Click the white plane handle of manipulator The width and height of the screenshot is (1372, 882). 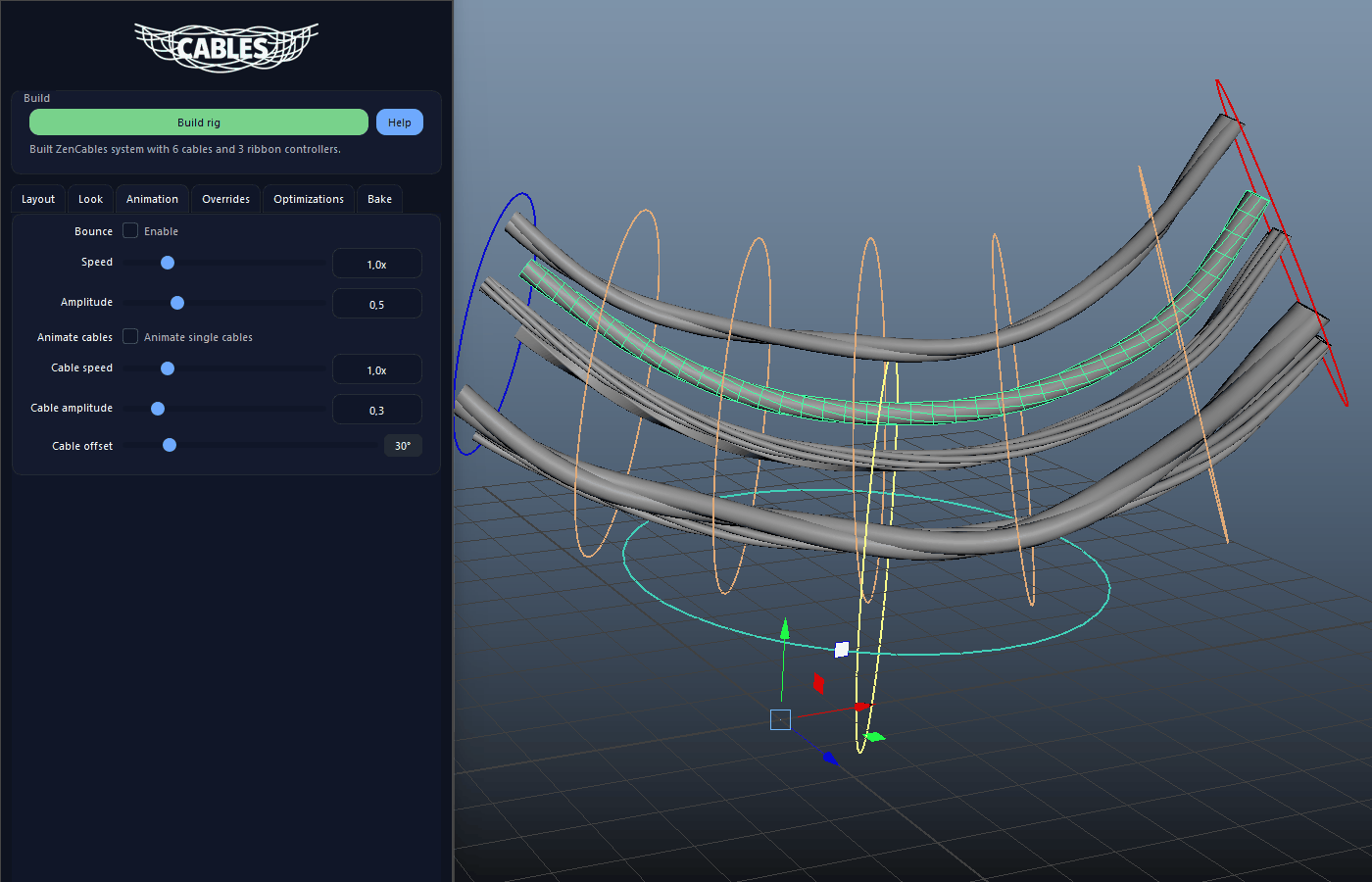click(842, 649)
